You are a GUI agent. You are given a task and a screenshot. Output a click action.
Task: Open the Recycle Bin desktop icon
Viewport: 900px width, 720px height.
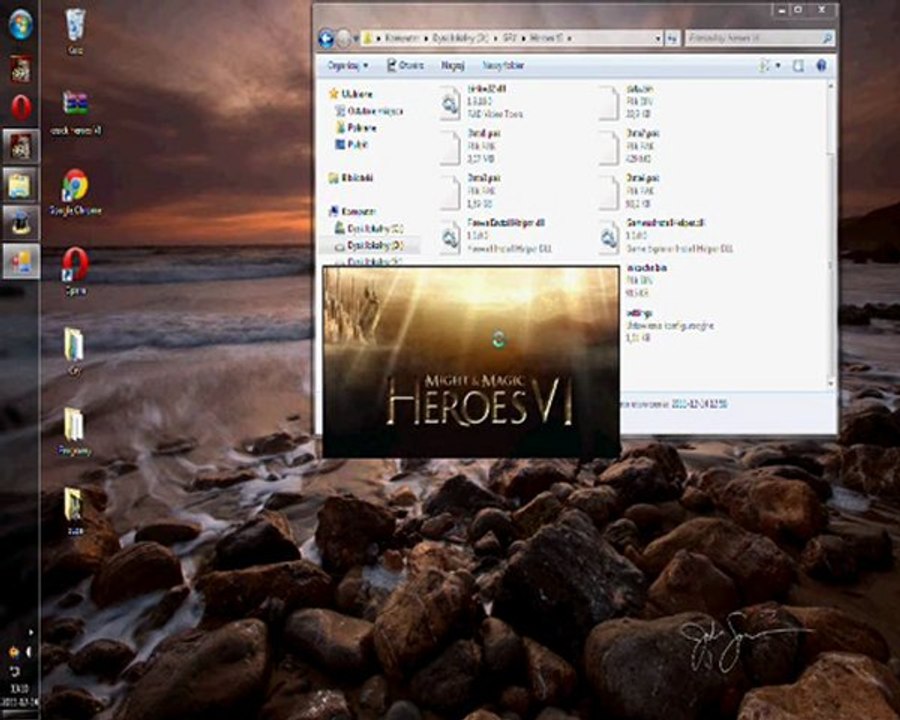[75, 32]
